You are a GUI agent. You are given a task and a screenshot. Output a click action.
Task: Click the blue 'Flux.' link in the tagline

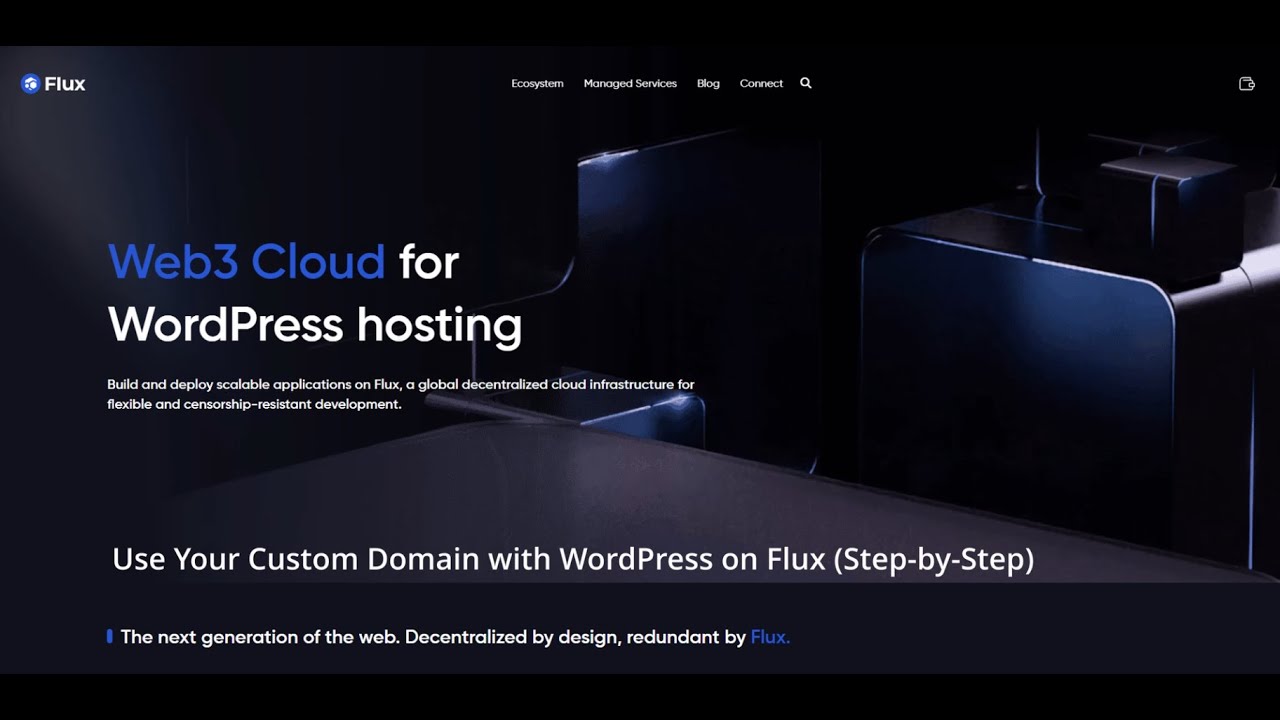pyautogui.click(x=770, y=637)
